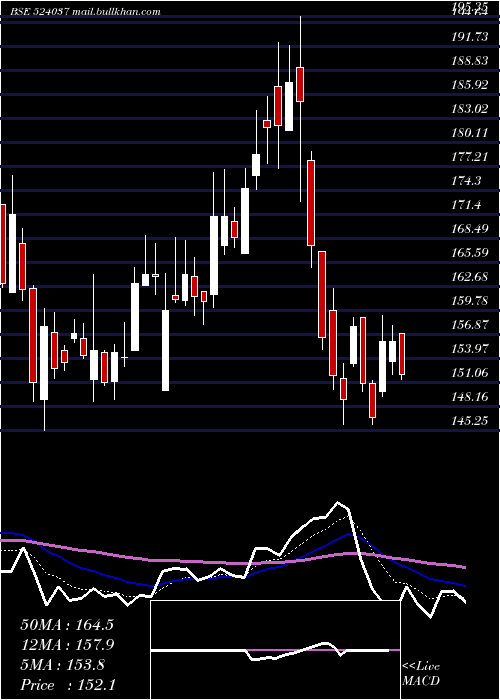Click the 162.68 price axis label
This screenshot has width=500, height=700.
(470, 277)
